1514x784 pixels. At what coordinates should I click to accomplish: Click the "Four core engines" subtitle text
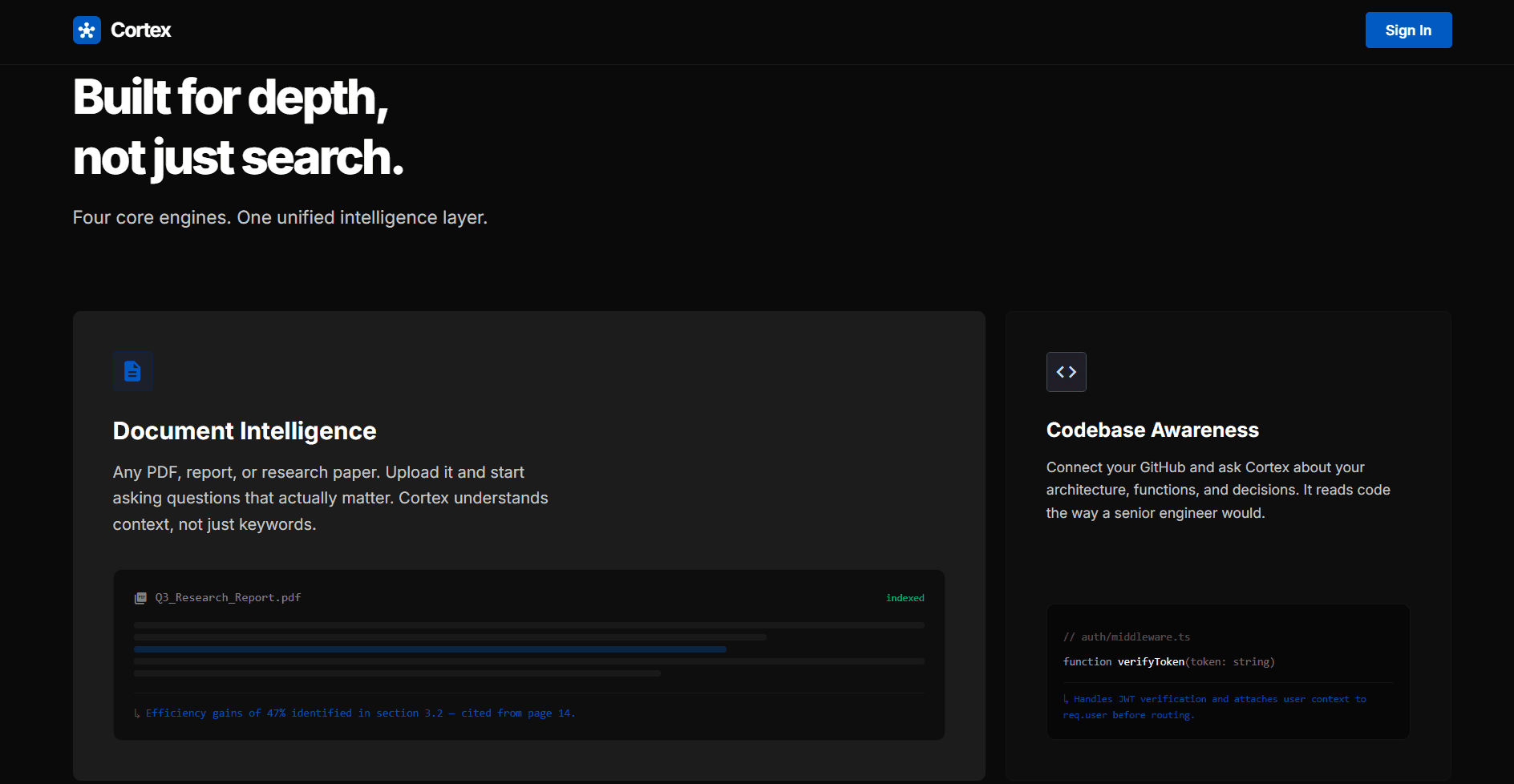(x=280, y=218)
